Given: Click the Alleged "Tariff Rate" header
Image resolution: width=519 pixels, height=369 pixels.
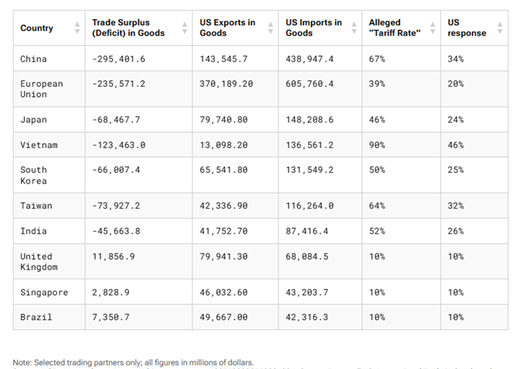Looking at the screenshot, I should pyautogui.click(x=395, y=28).
